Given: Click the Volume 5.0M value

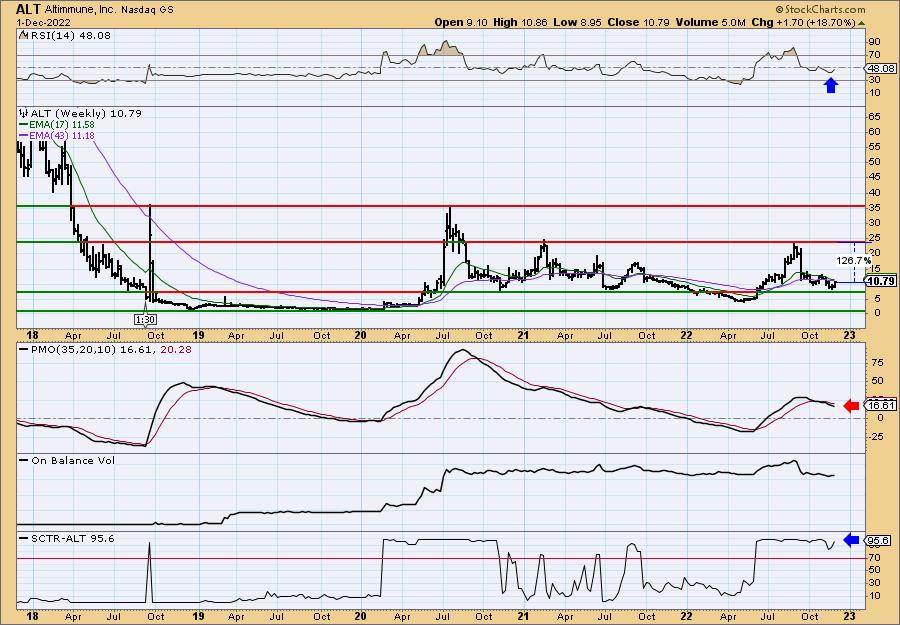Looking at the screenshot, I should pos(711,22).
